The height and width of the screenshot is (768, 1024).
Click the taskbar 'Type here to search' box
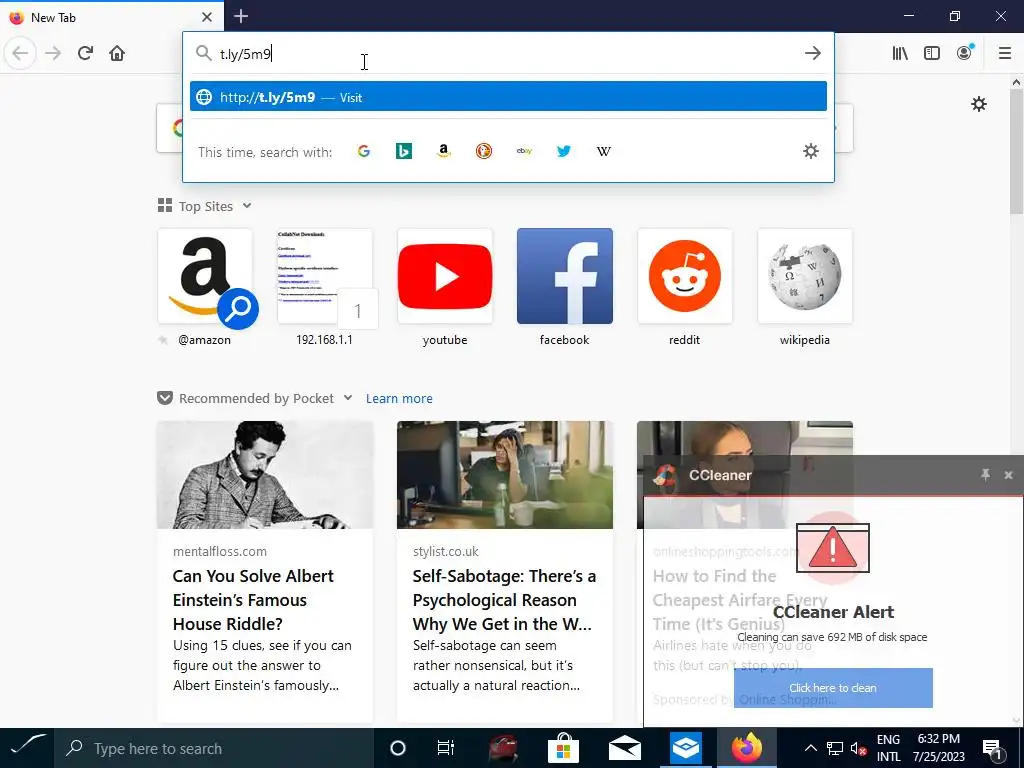pos(214,748)
